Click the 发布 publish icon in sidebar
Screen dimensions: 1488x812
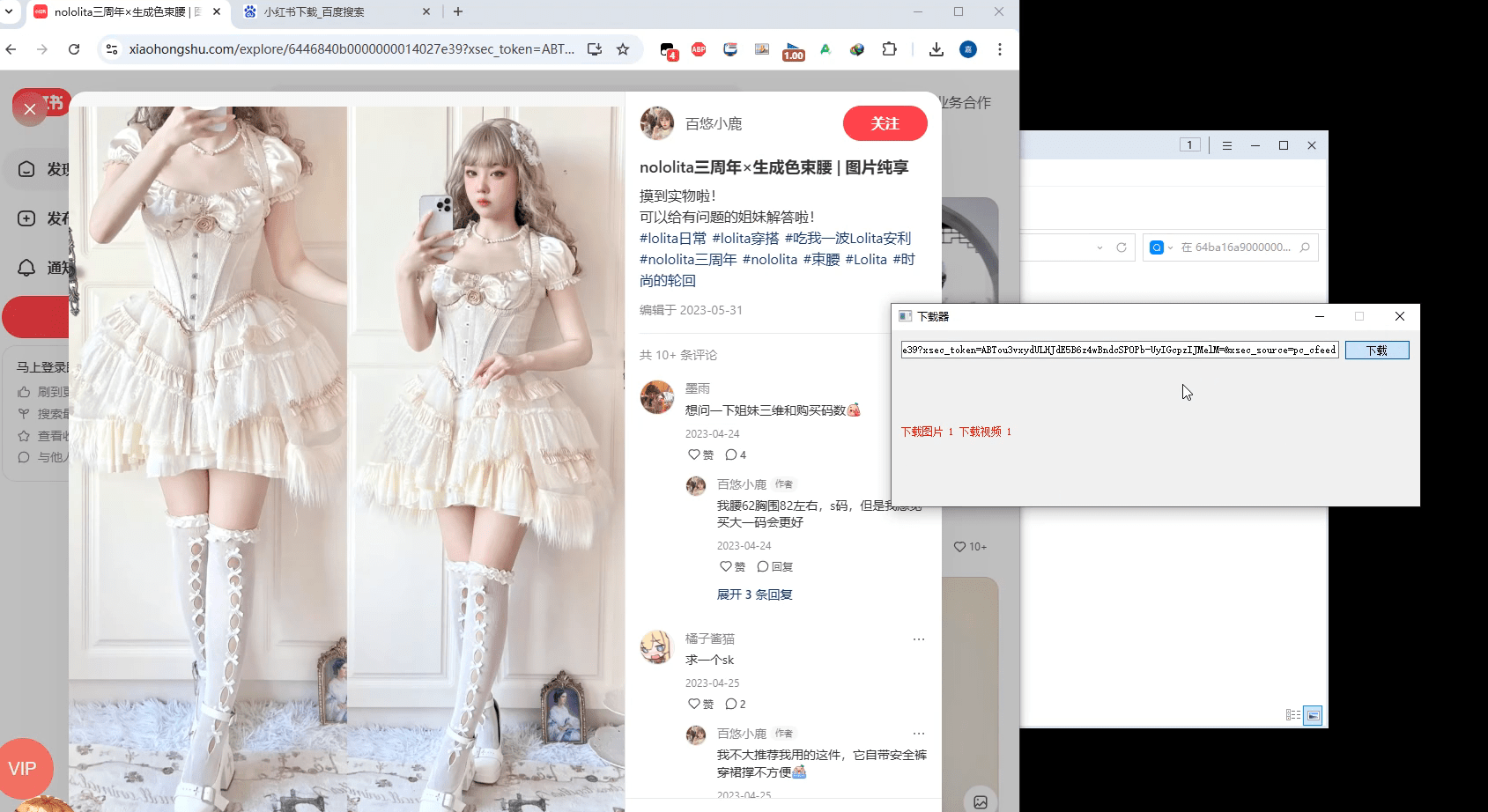click(x=26, y=218)
